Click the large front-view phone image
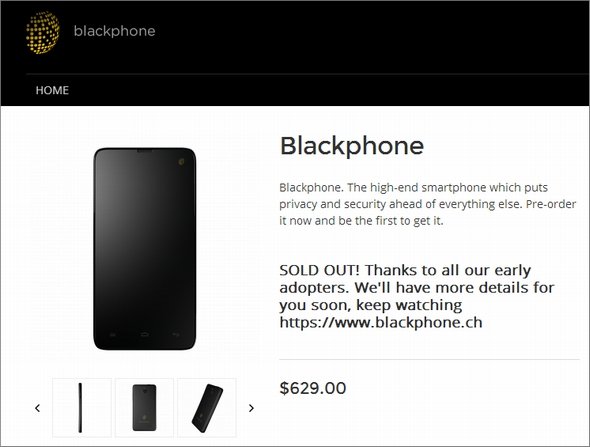This screenshot has width=590, height=447. tap(144, 249)
